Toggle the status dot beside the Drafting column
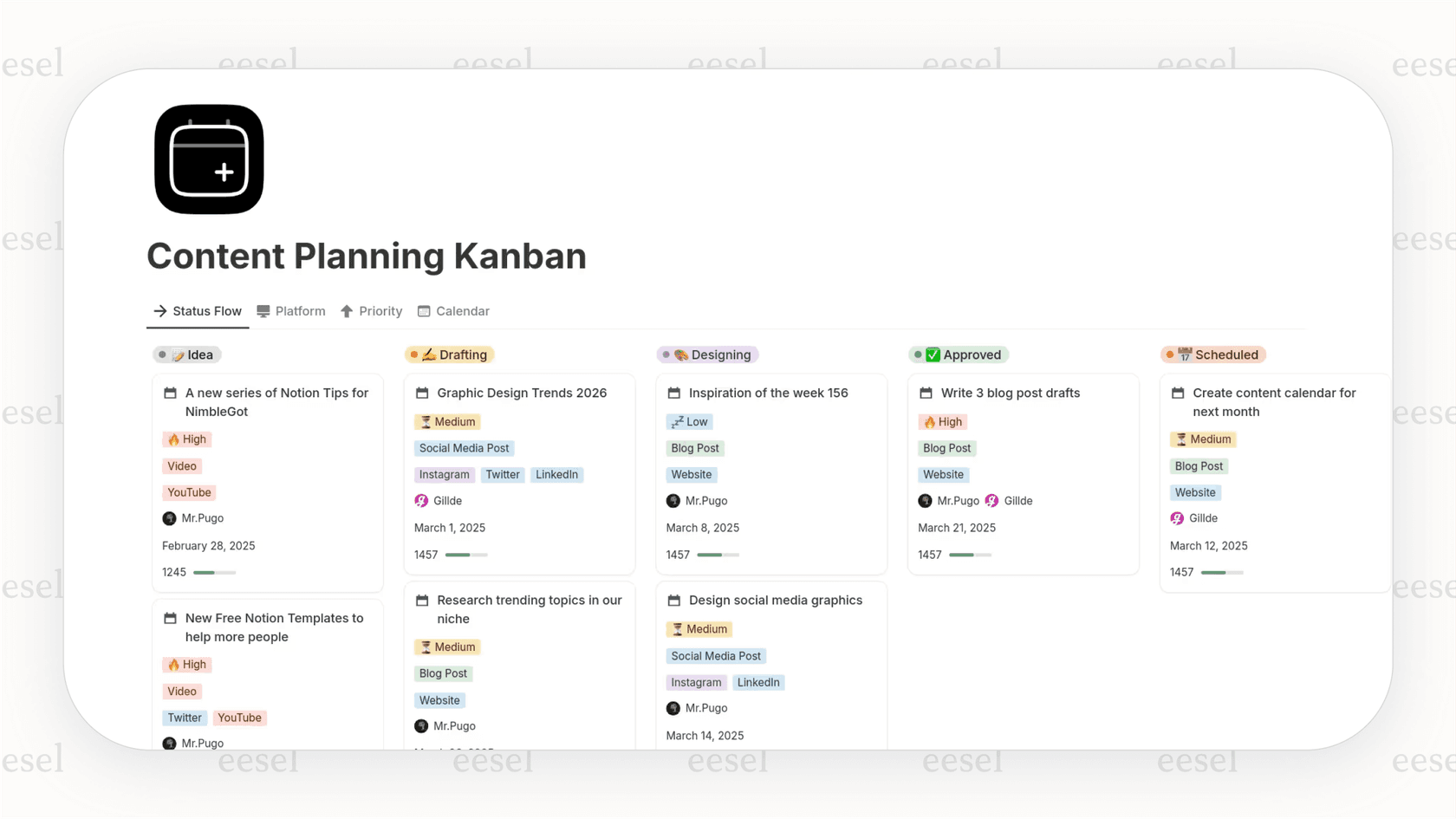This screenshot has width=1456, height=819. pos(414,354)
